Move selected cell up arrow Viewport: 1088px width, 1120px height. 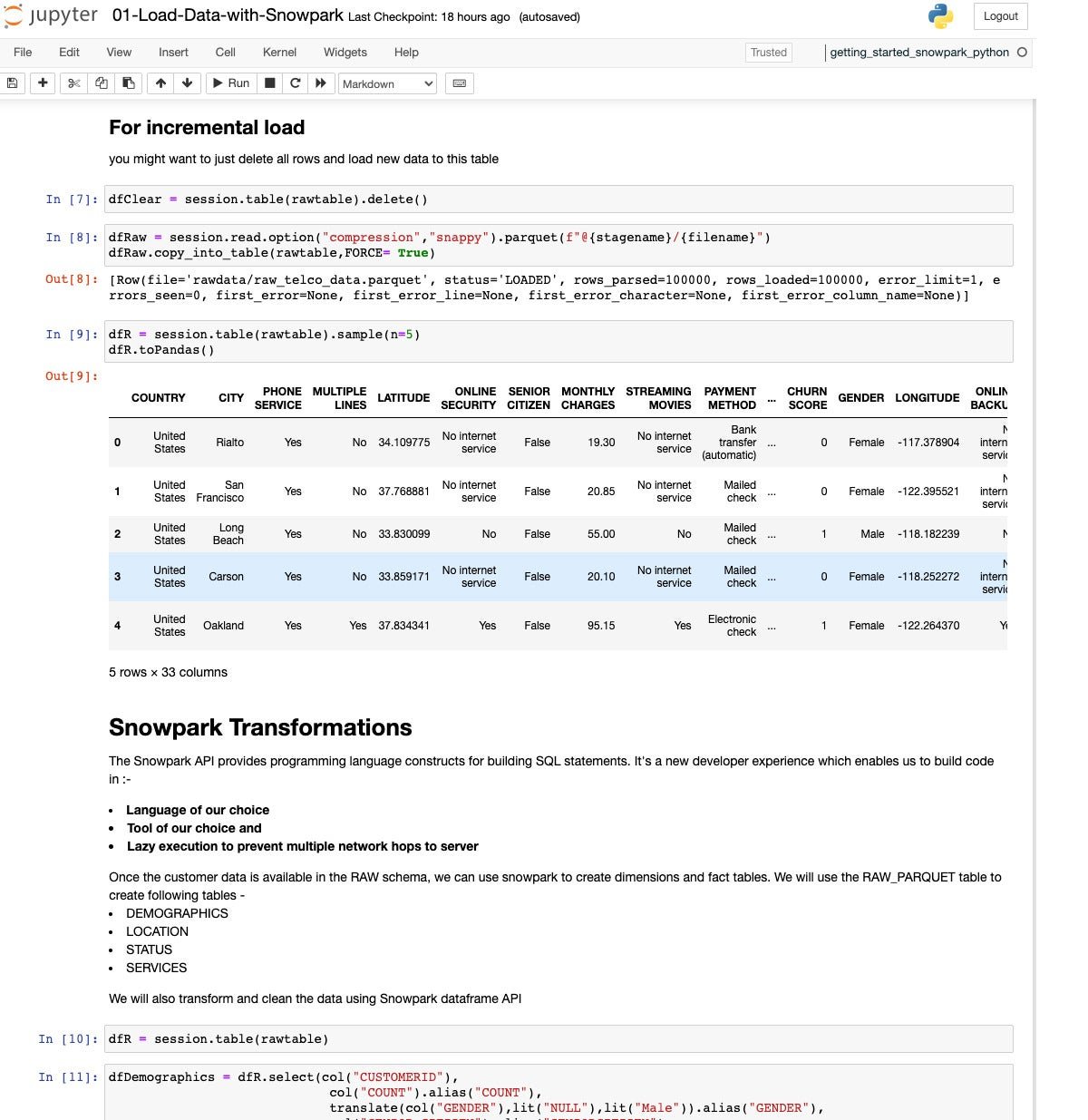tap(160, 83)
